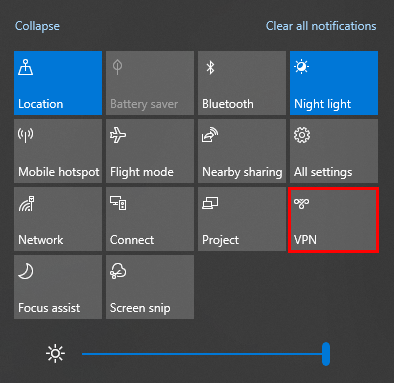Click the brightness slider handle

[x=326, y=354]
